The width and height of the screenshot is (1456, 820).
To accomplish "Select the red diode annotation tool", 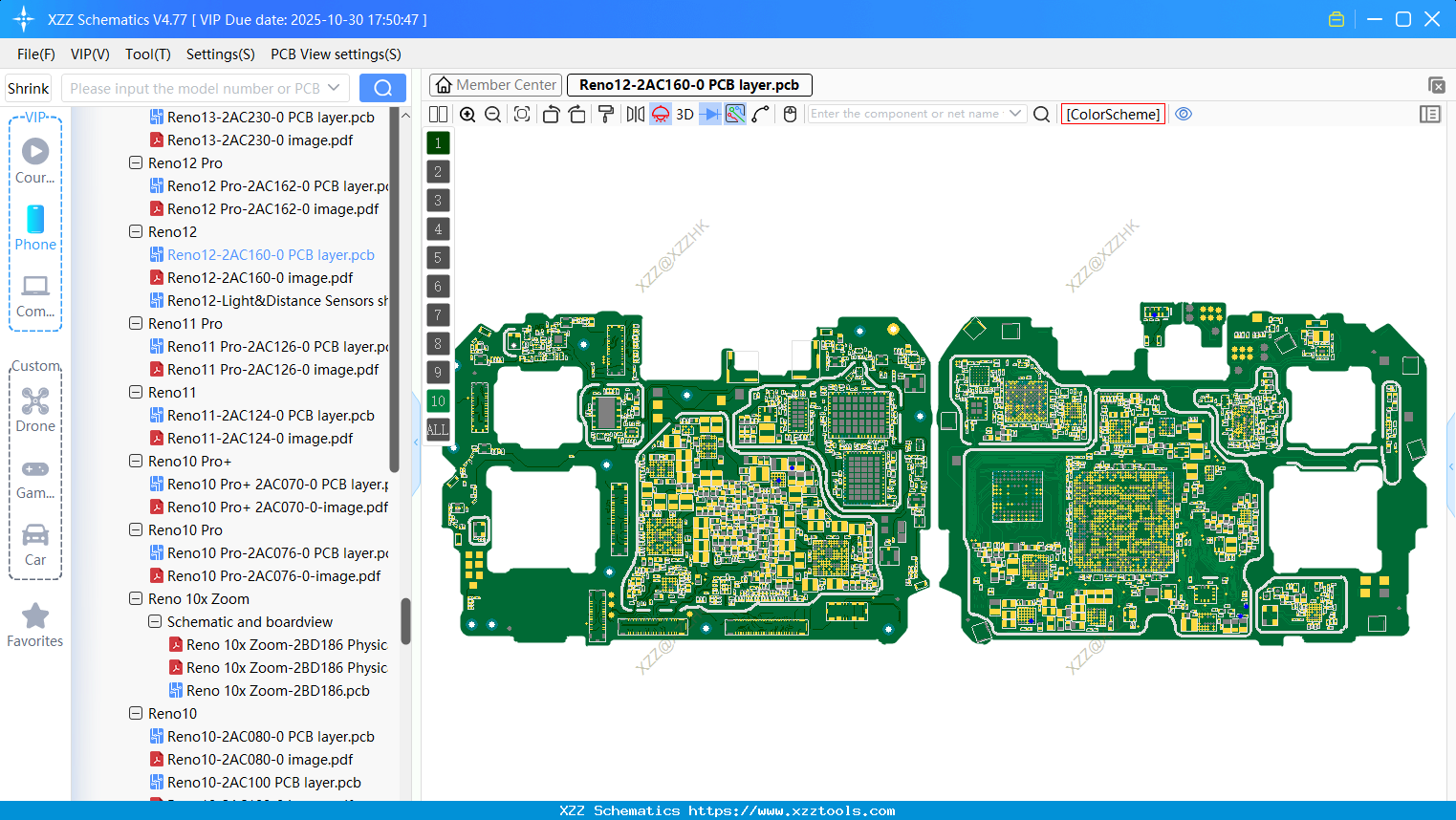I will [x=660, y=114].
